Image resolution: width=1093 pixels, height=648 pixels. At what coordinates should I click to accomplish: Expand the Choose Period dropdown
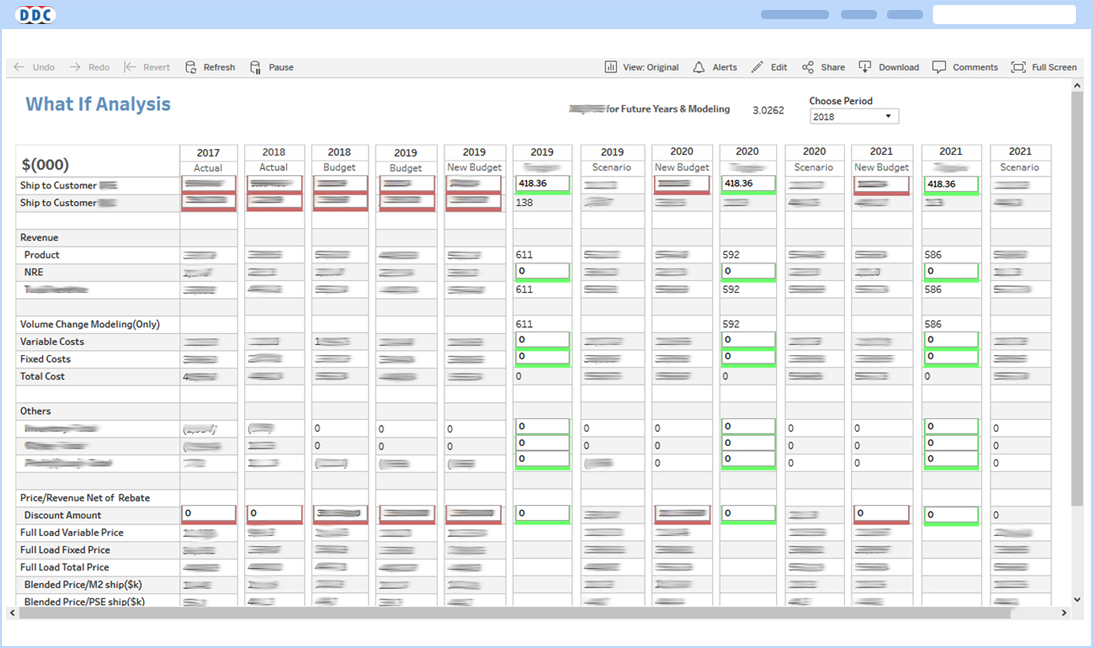tap(853, 117)
